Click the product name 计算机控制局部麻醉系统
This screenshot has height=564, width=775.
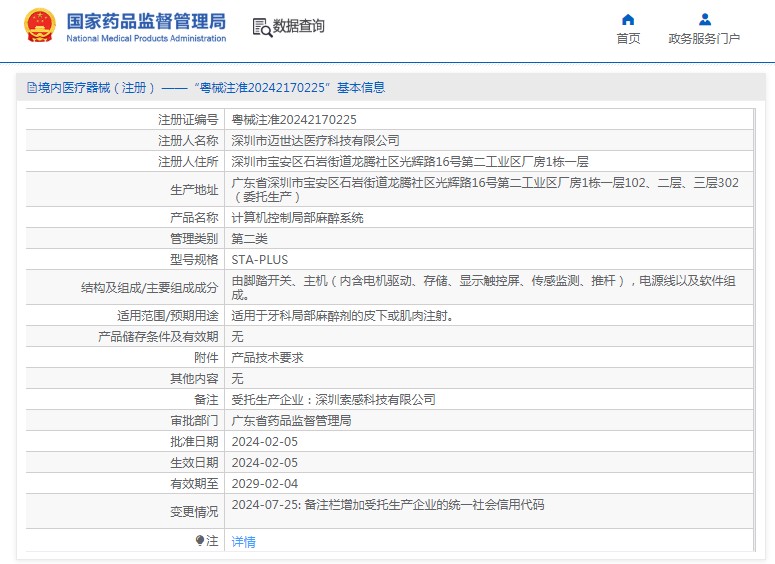point(297,217)
